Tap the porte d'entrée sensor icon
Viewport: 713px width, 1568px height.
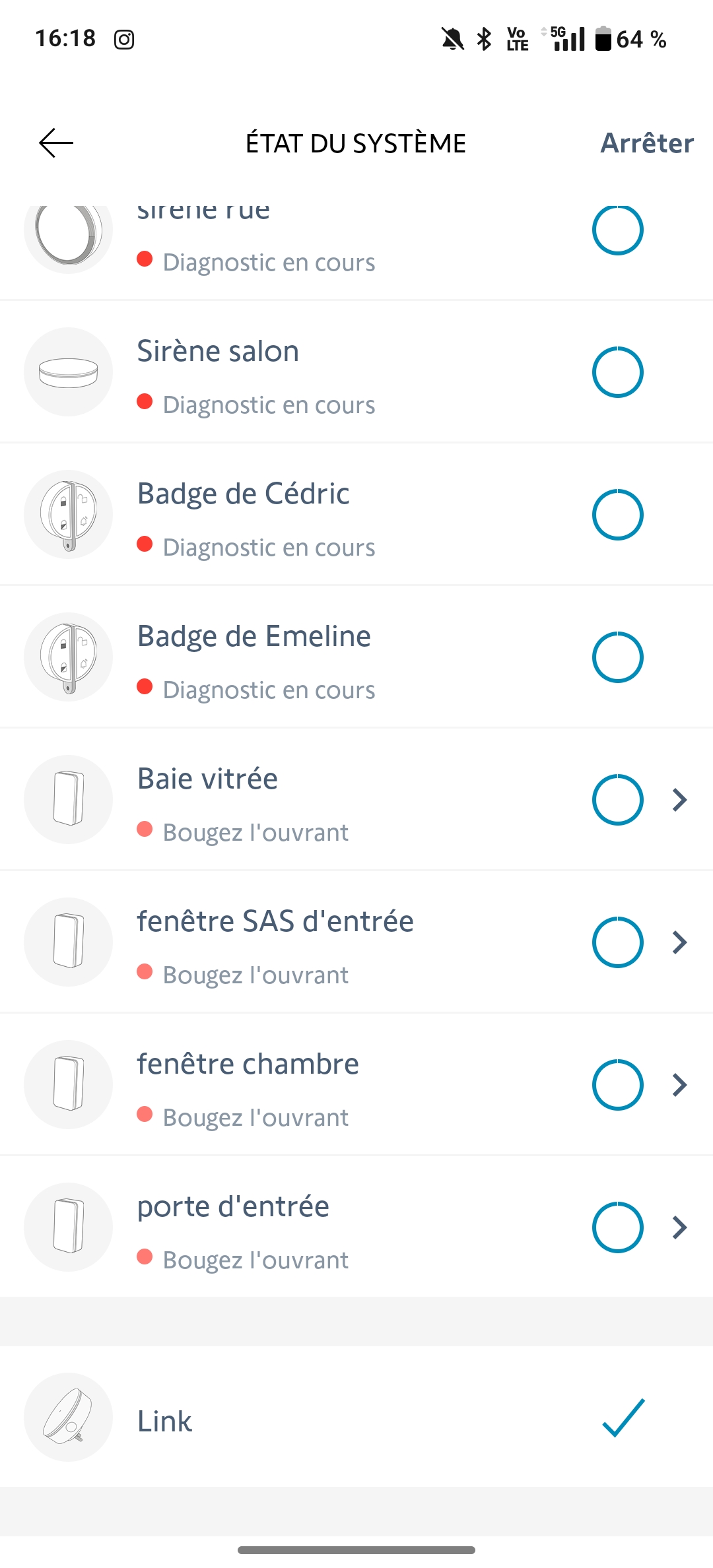click(69, 1227)
